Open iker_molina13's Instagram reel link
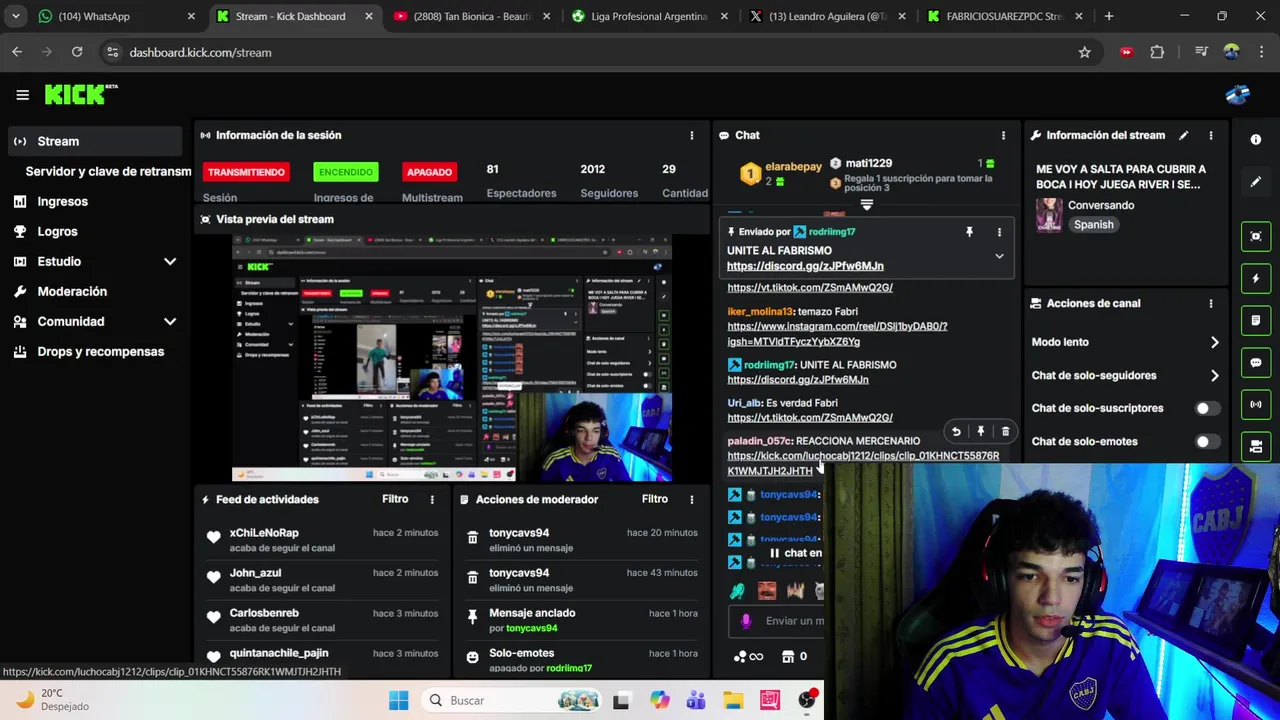The height and width of the screenshot is (720, 1280). (837, 334)
